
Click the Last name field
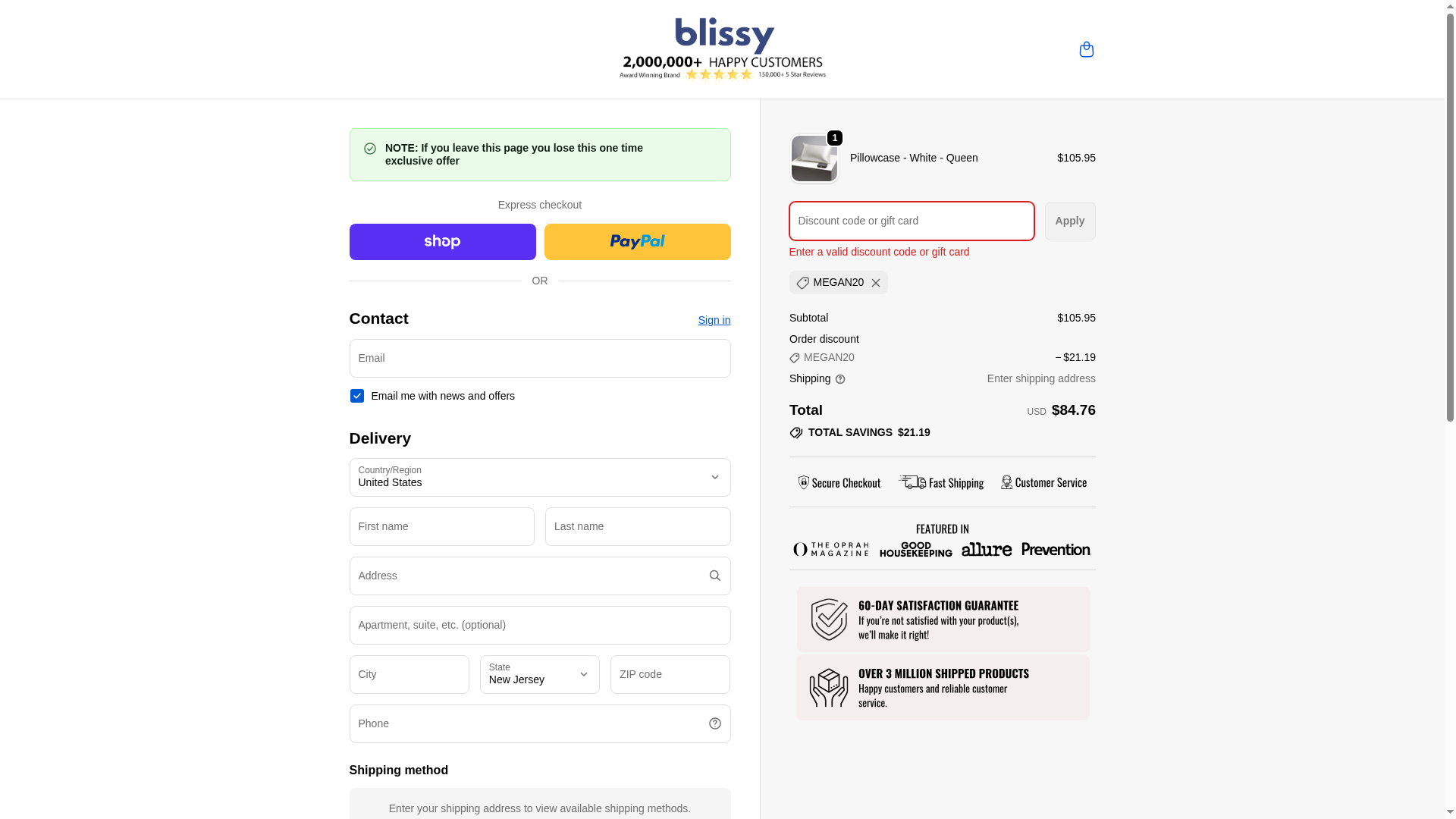637,526
